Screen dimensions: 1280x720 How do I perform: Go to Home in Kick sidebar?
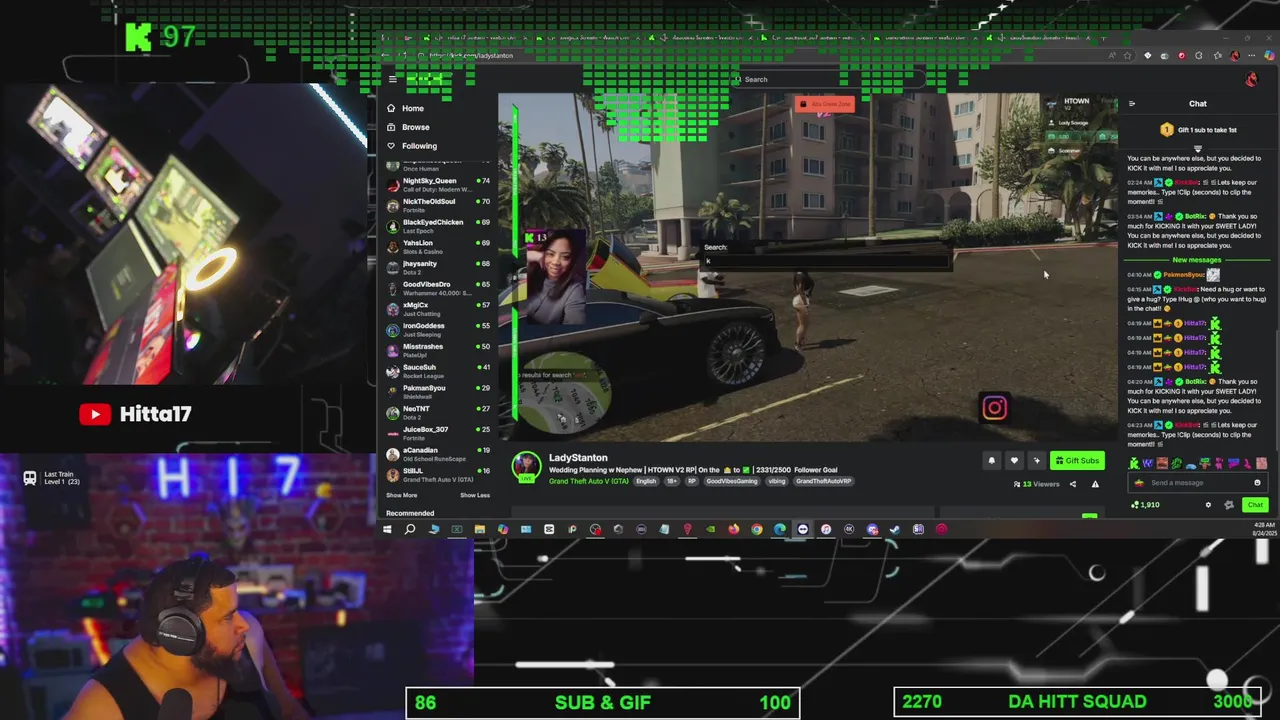(405, 108)
